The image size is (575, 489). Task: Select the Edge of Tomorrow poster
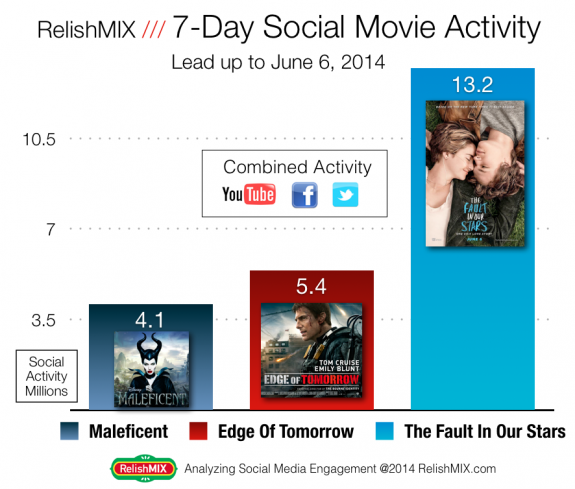pos(311,350)
